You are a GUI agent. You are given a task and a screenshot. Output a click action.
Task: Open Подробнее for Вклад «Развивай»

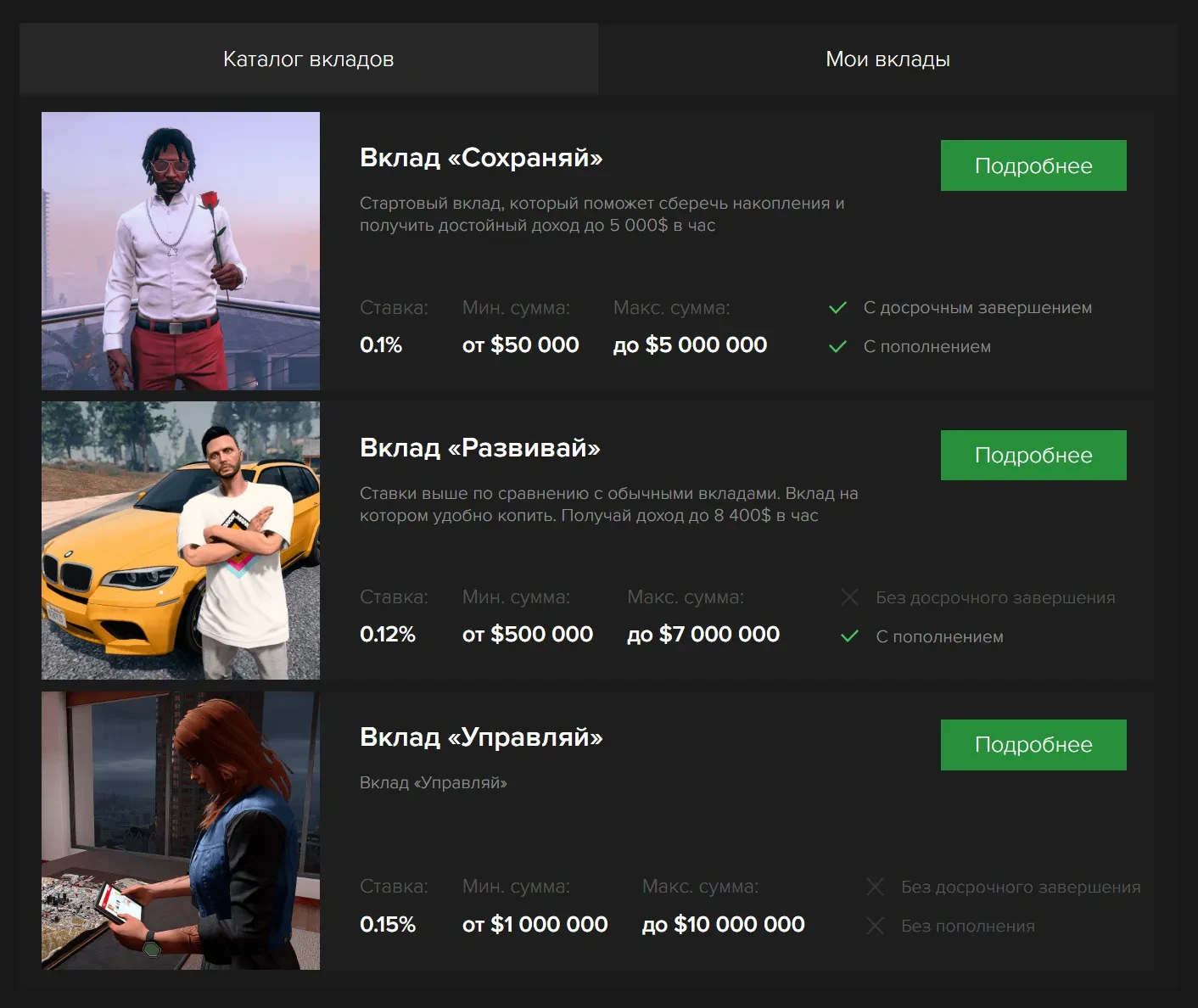click(x=1033, y=455)
